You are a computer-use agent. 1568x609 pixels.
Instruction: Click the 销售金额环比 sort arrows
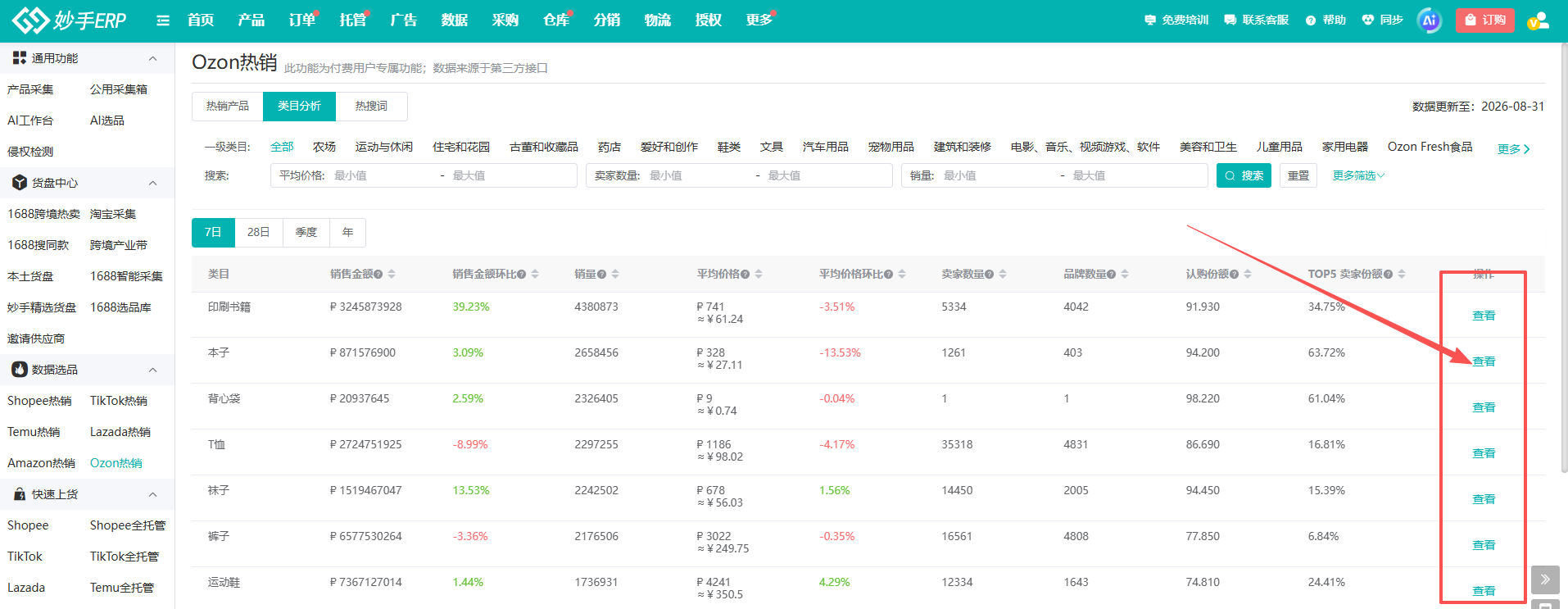(x=535, y=274)
